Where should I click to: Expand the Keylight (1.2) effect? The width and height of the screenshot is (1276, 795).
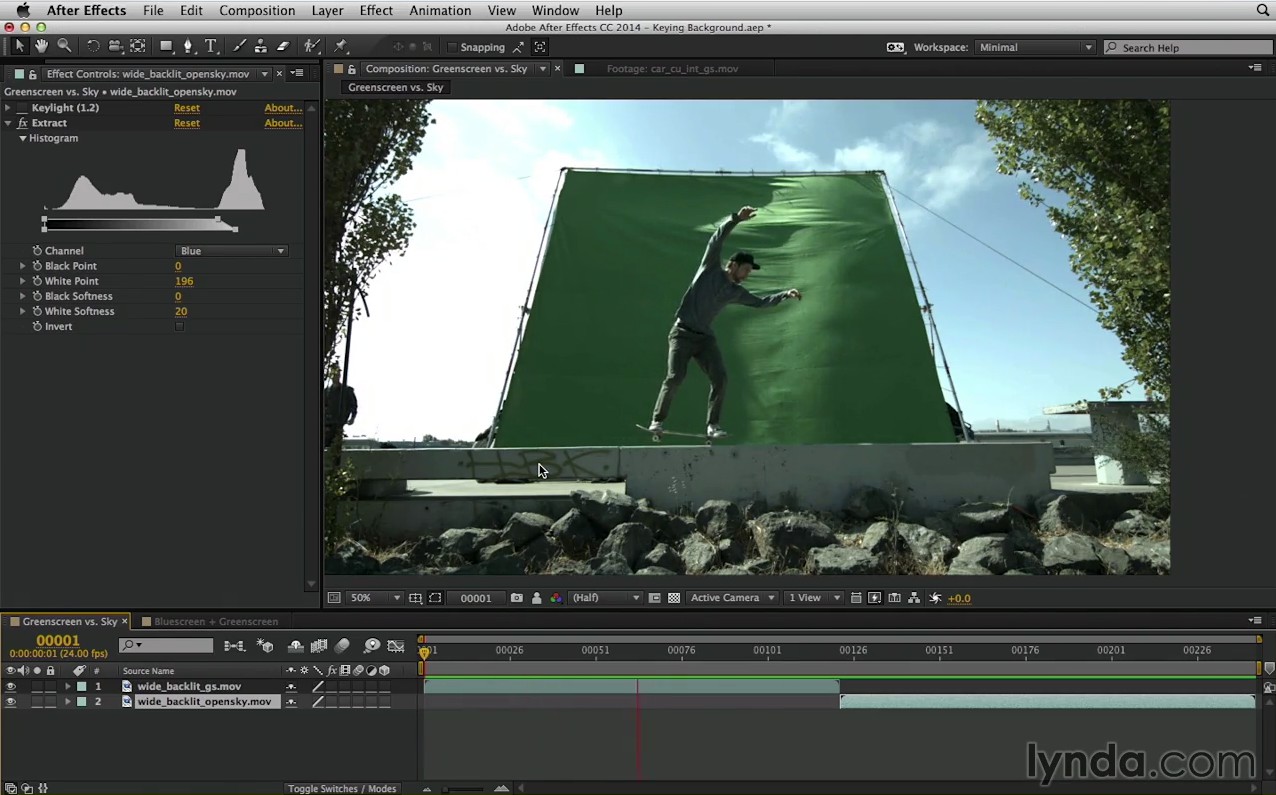tap(8, 108)
